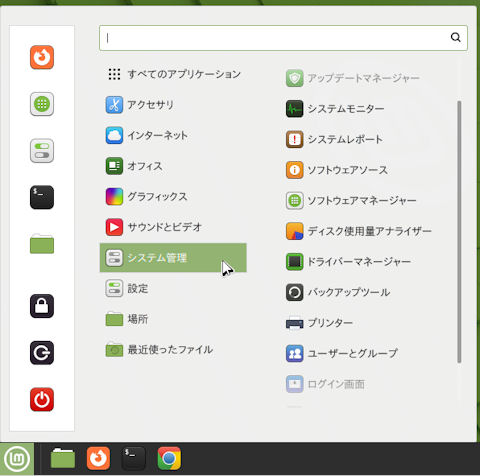
Task: Open System Settings toggle icon in sidebar
Action: point(42,151)
